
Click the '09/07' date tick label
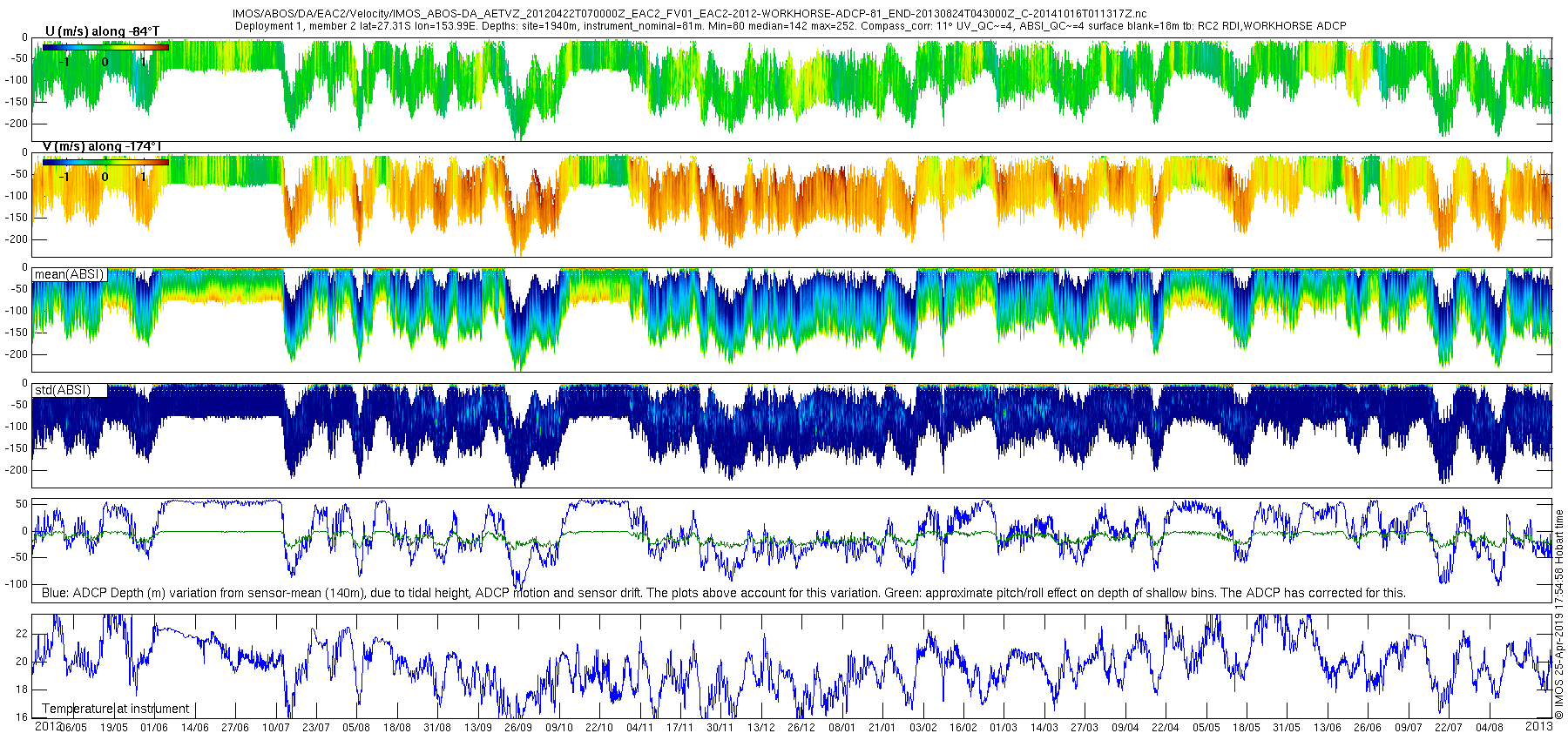[1409, 728]
